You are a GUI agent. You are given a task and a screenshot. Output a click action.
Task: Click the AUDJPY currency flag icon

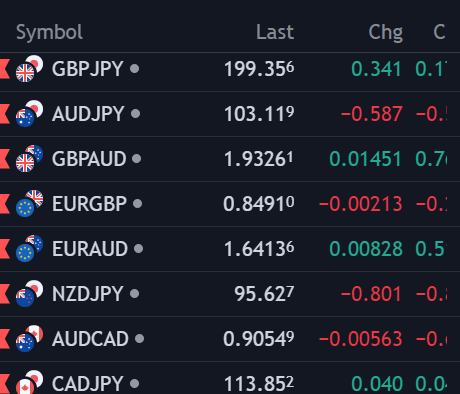(30, 114)
